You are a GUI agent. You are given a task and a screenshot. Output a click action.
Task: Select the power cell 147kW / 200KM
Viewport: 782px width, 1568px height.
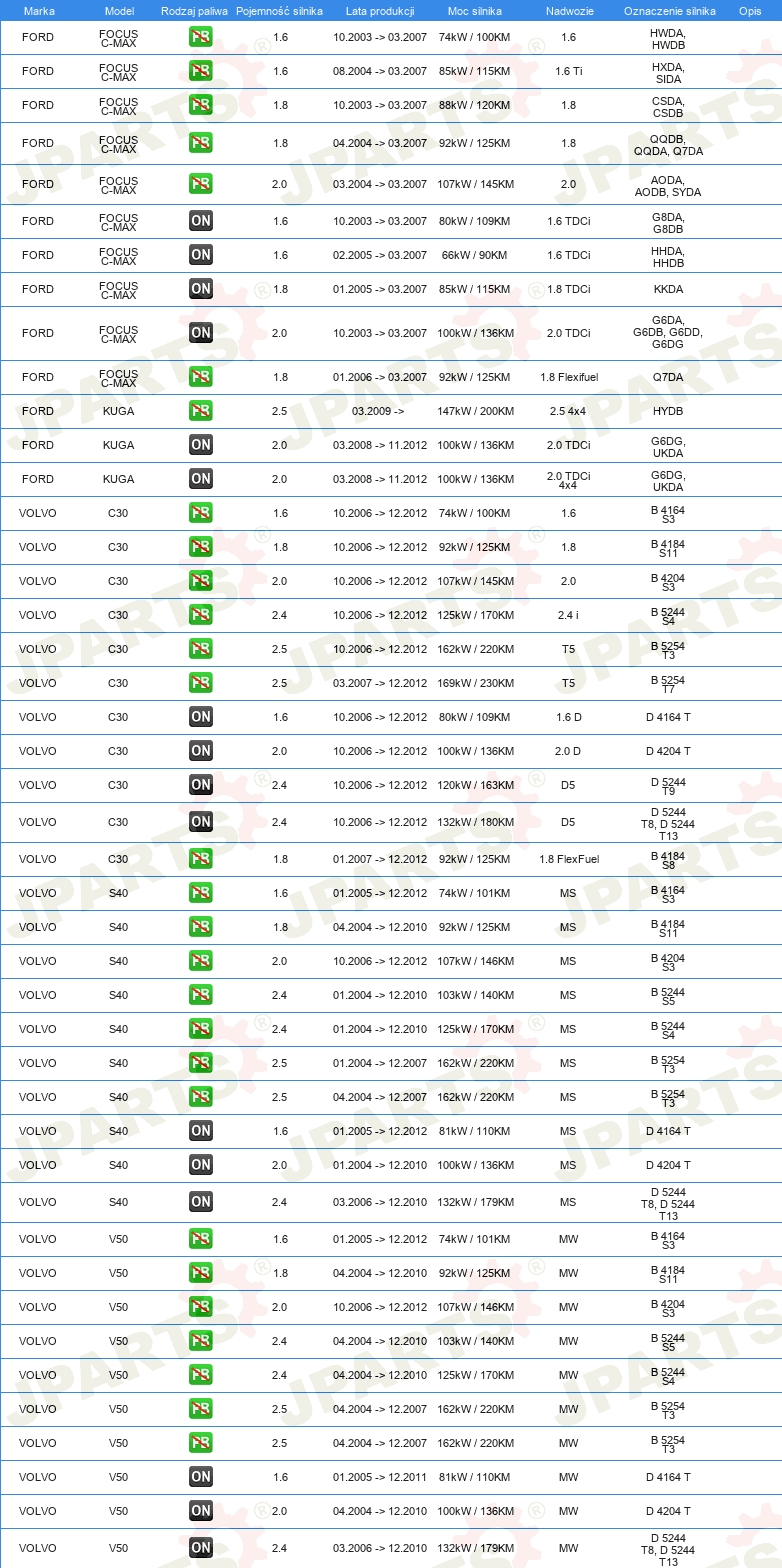click(x=475, y=412)
